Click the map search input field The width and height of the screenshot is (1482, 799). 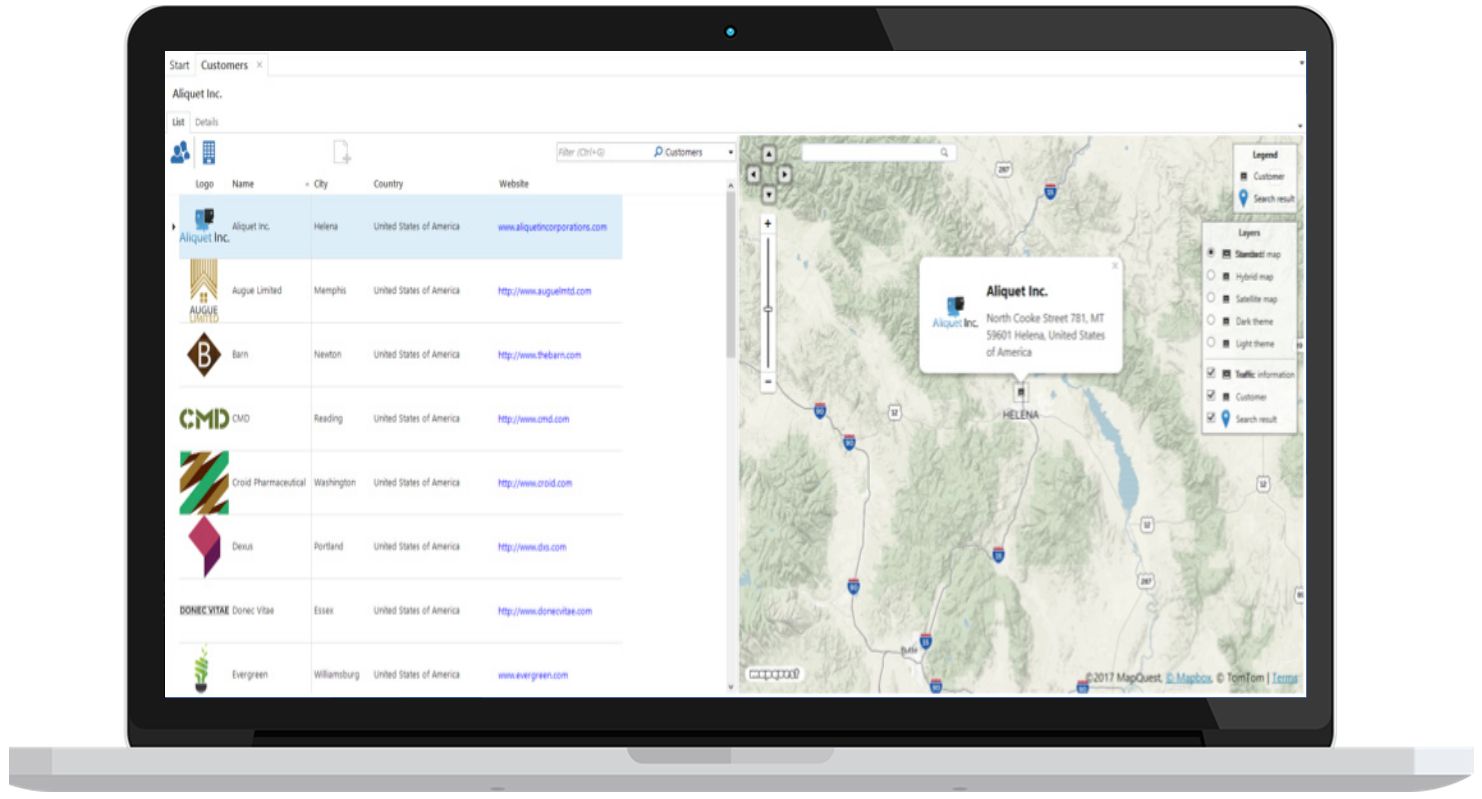click(x=871, y=153)
